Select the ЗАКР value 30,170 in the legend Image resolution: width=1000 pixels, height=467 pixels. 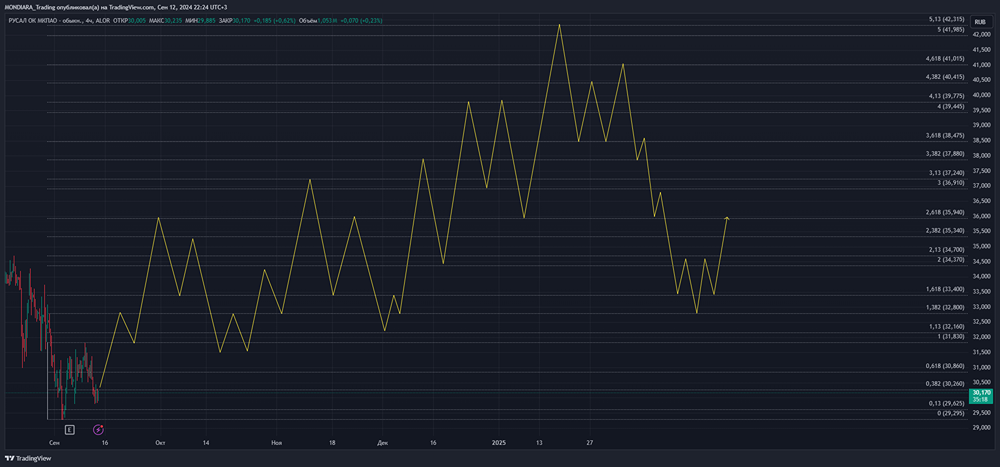click(x=242, y=20)
